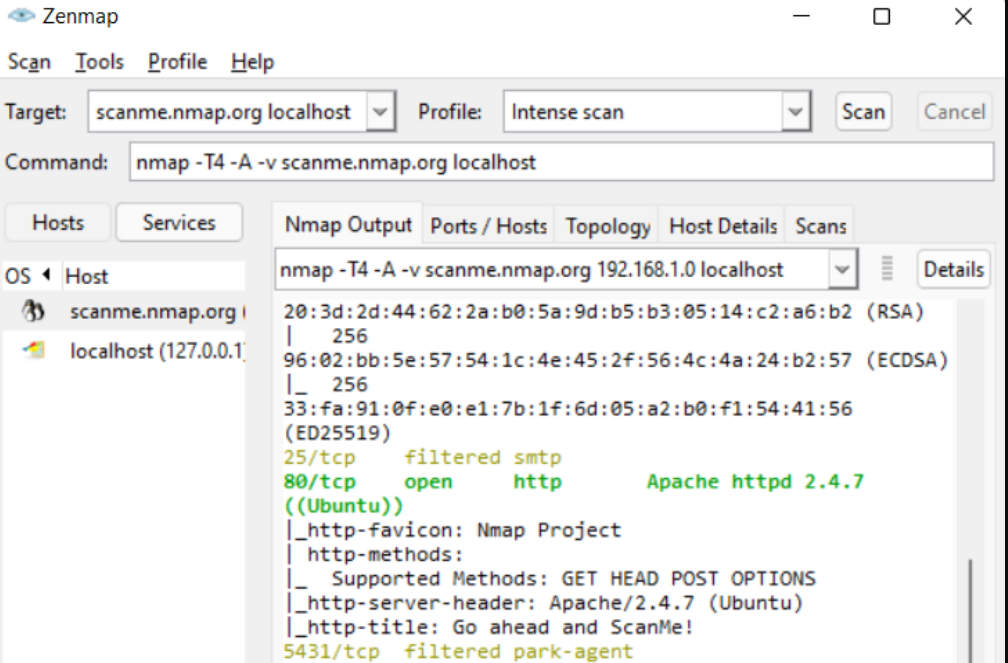Image resolution: width=1008 pixels, height=663 pixels.
Task: Click the Linux penguin icon beside scanme.nmap.org
Action: click(33, 311)
